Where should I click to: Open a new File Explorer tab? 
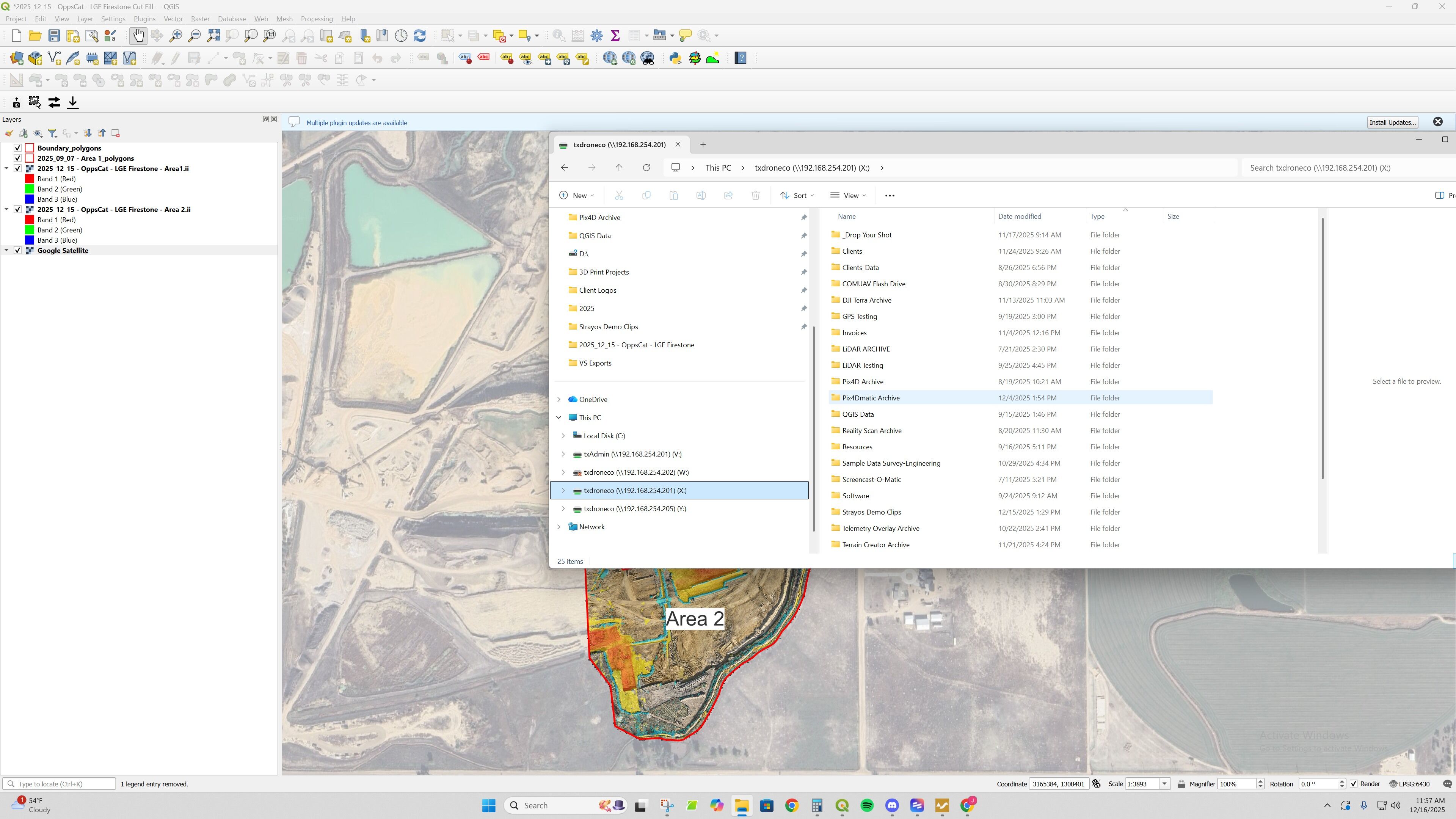pos(703,145)
